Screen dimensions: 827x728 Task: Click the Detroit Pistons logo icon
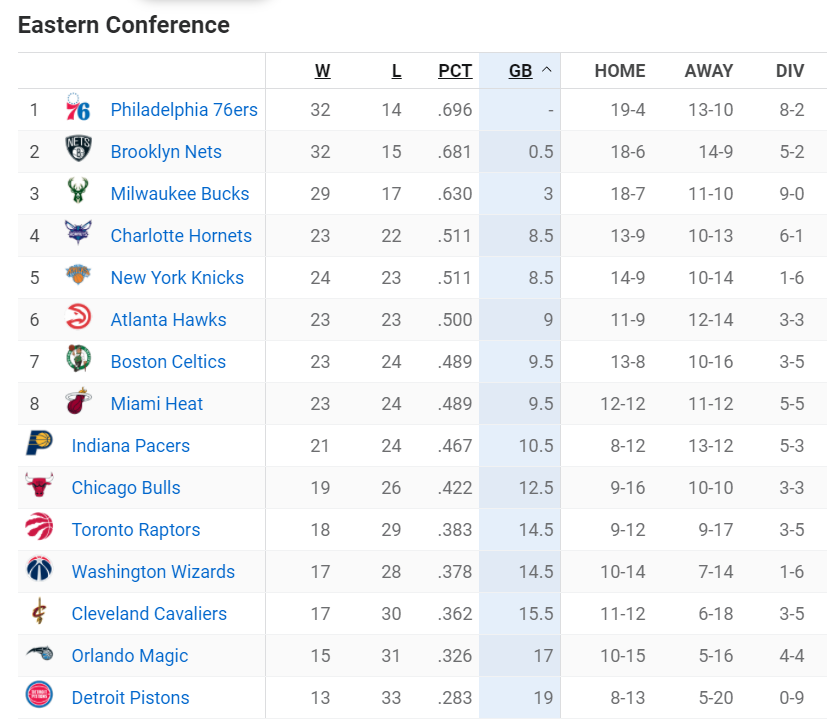(40, 695)
